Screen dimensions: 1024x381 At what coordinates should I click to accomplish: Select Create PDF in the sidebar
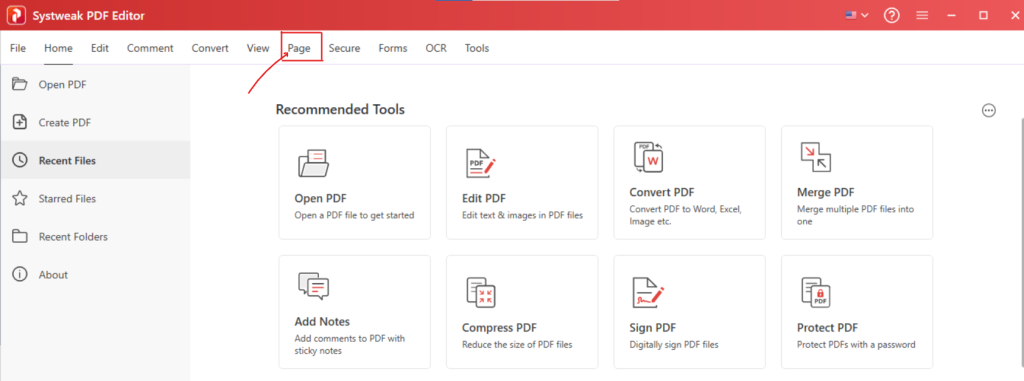tap(95, 122)
